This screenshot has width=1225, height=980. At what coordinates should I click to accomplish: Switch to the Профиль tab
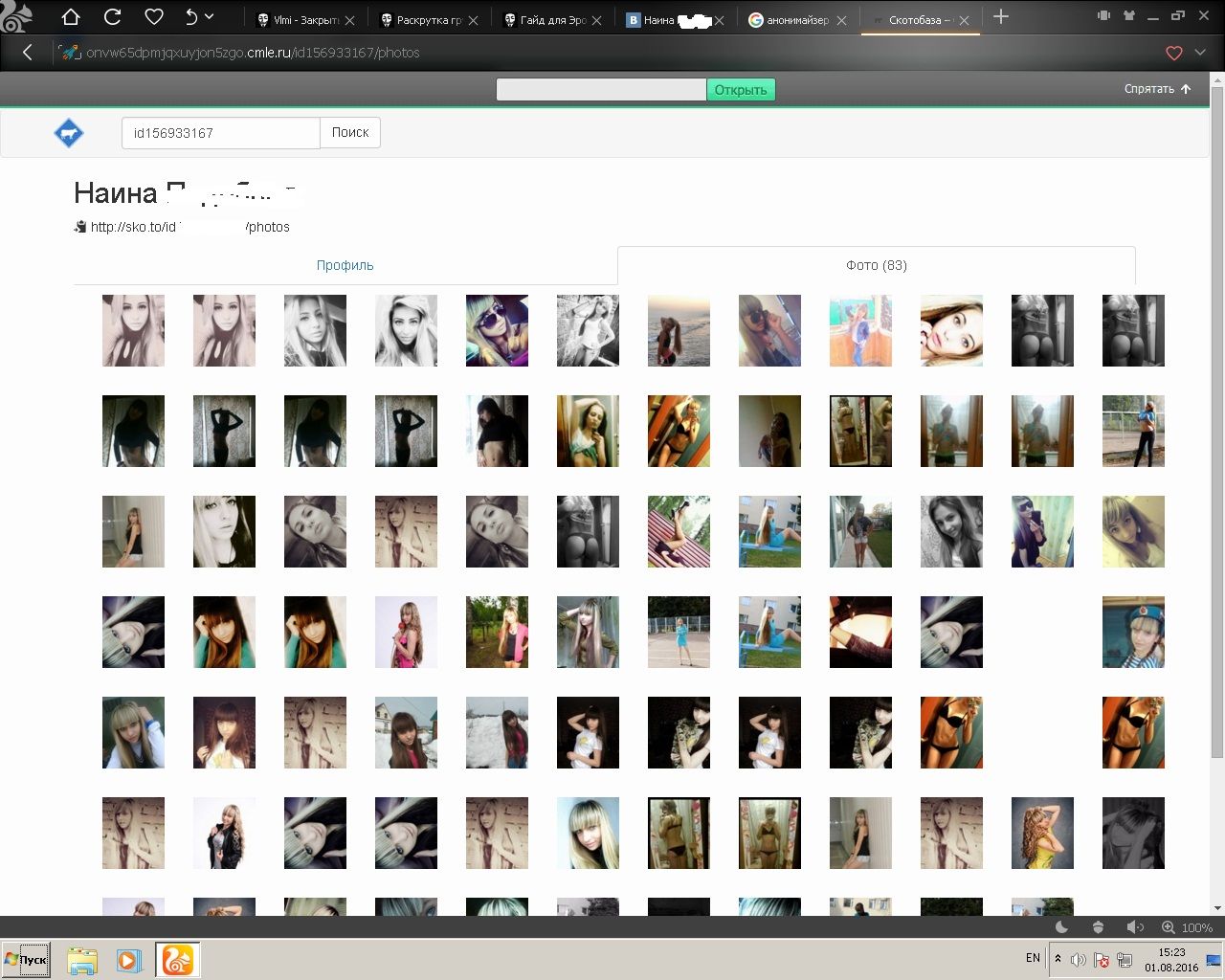tap(345, 265)
